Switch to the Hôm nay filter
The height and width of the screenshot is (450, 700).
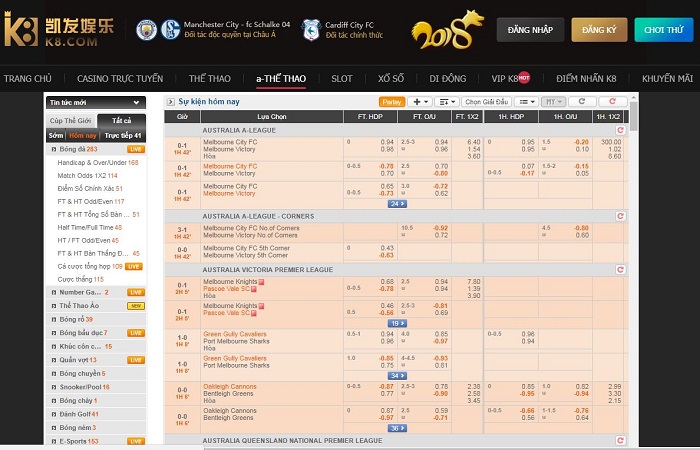(x=83, y=135)
